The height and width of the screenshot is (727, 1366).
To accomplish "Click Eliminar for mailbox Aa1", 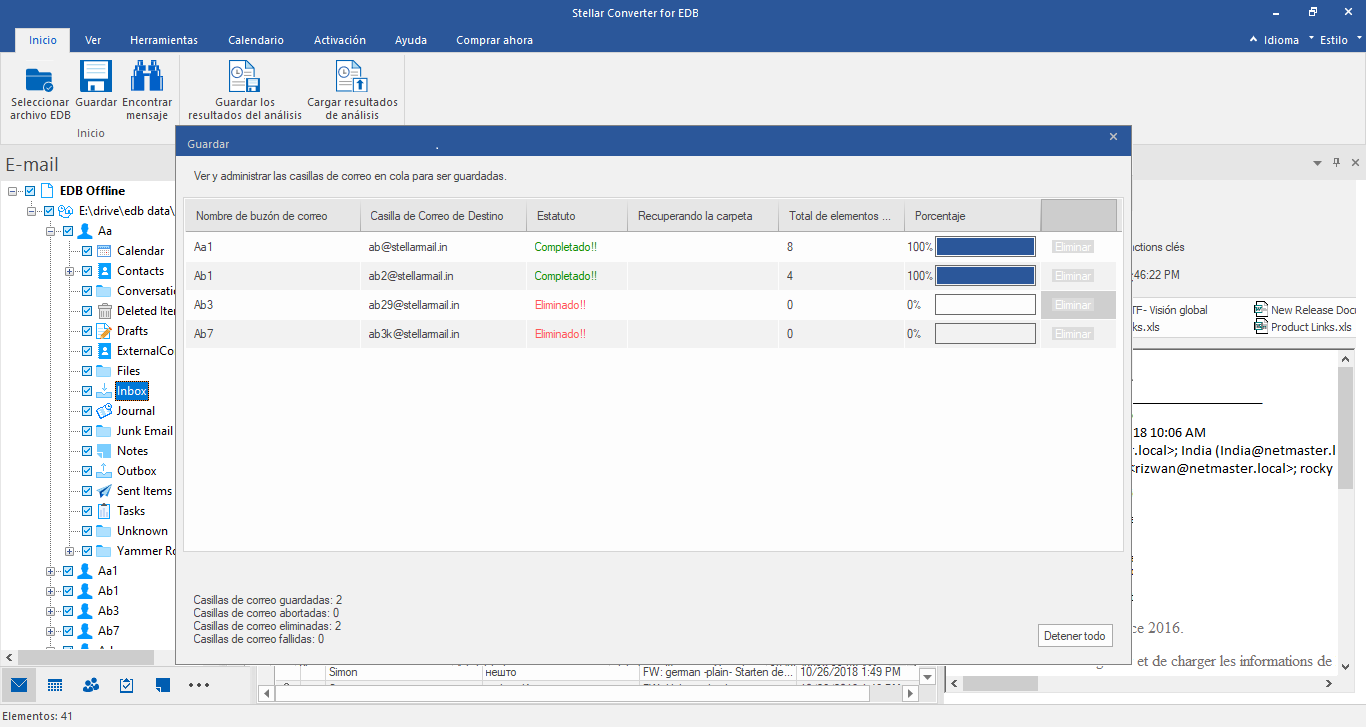I will pyautogui.click(x=1073, y=247).
